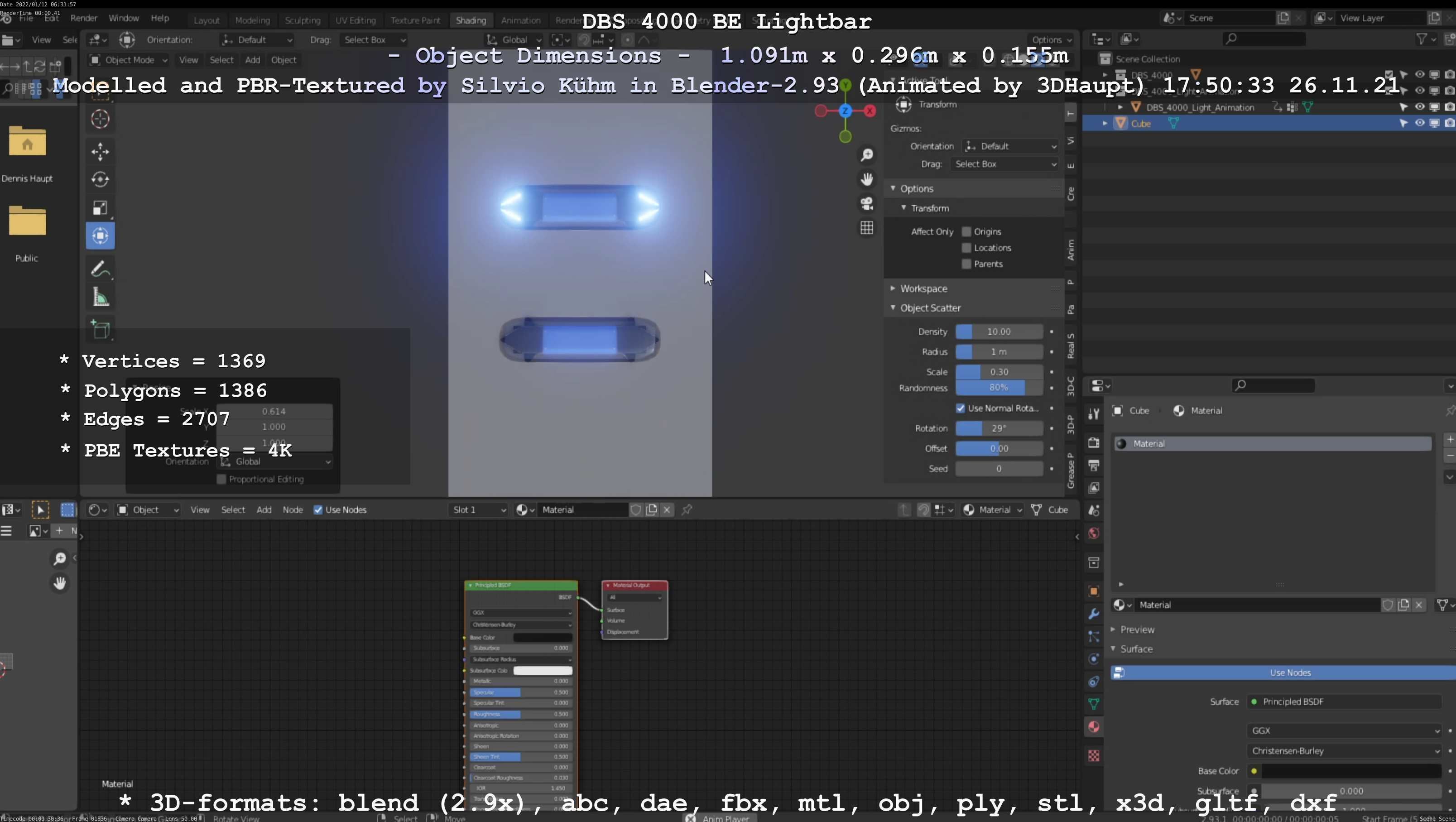Click the outliner search field
Viewport: 1456px width, 822px height.
1264,38
